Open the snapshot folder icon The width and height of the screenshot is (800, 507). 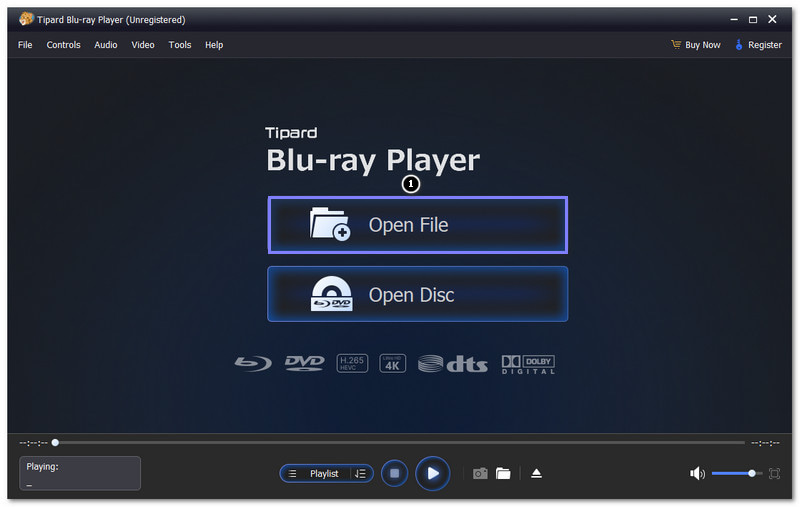point(503,474)
